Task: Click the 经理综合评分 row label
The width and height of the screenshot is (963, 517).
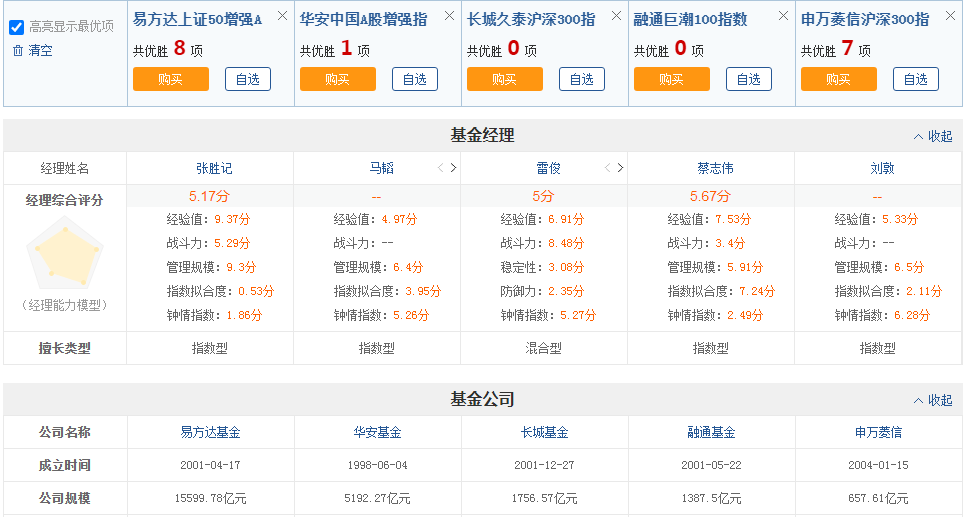Action: (x=64, y=200)
